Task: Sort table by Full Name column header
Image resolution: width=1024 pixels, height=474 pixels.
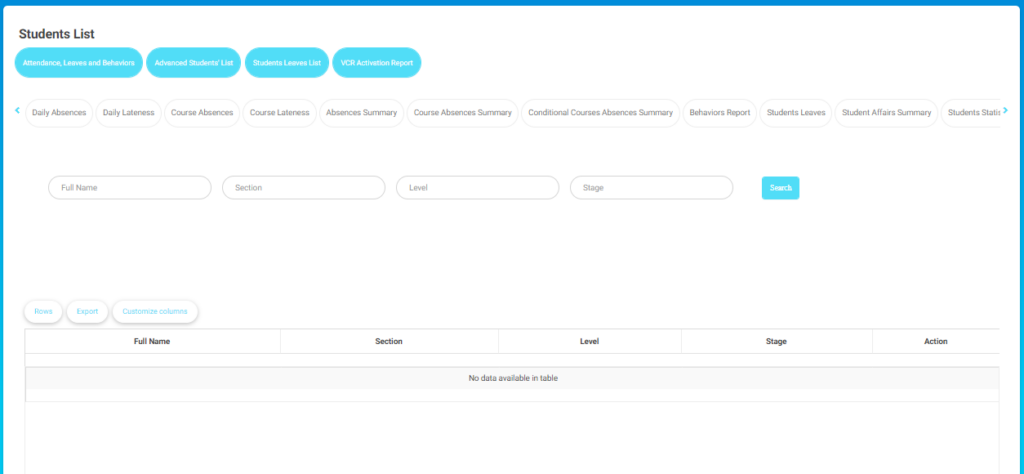Action: click(152, 341)
